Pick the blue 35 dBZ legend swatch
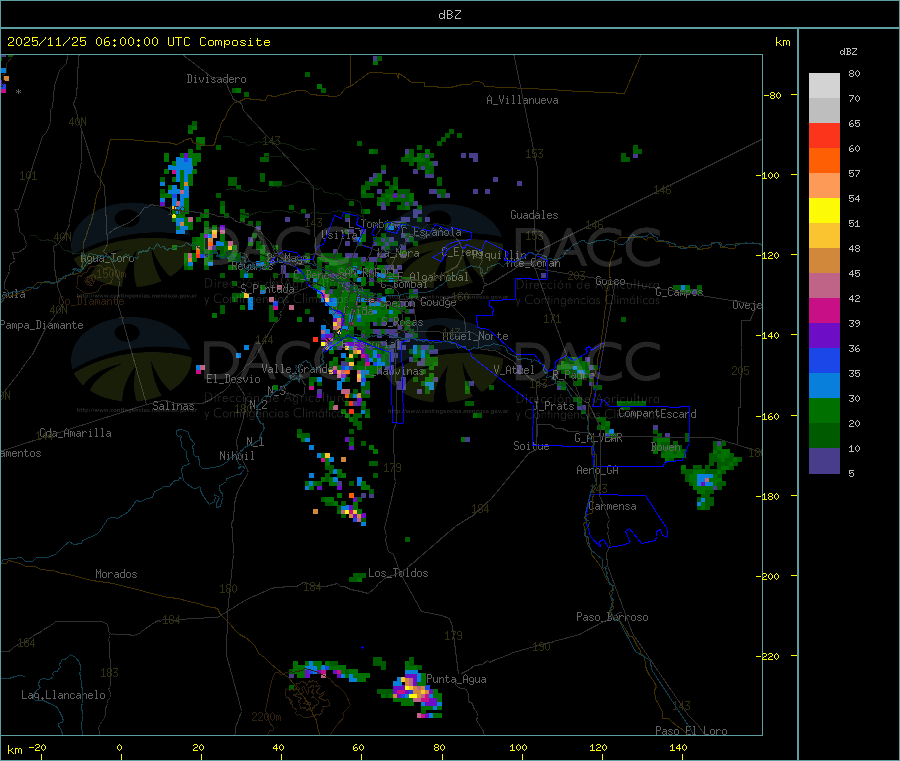 (x=824, y=360)
